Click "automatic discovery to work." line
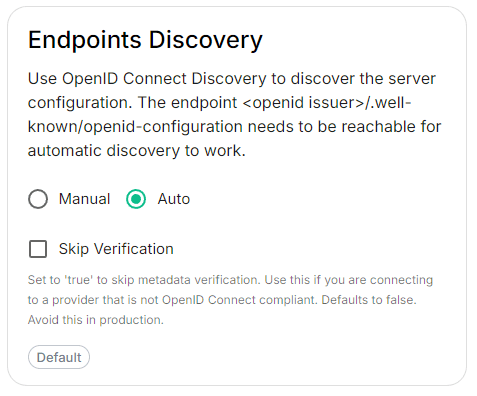The width and height of the screenshot is (477, 396). point(137,151)
